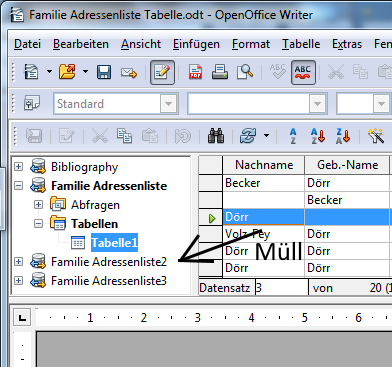Open Page Preview magnifier icon

245,72
